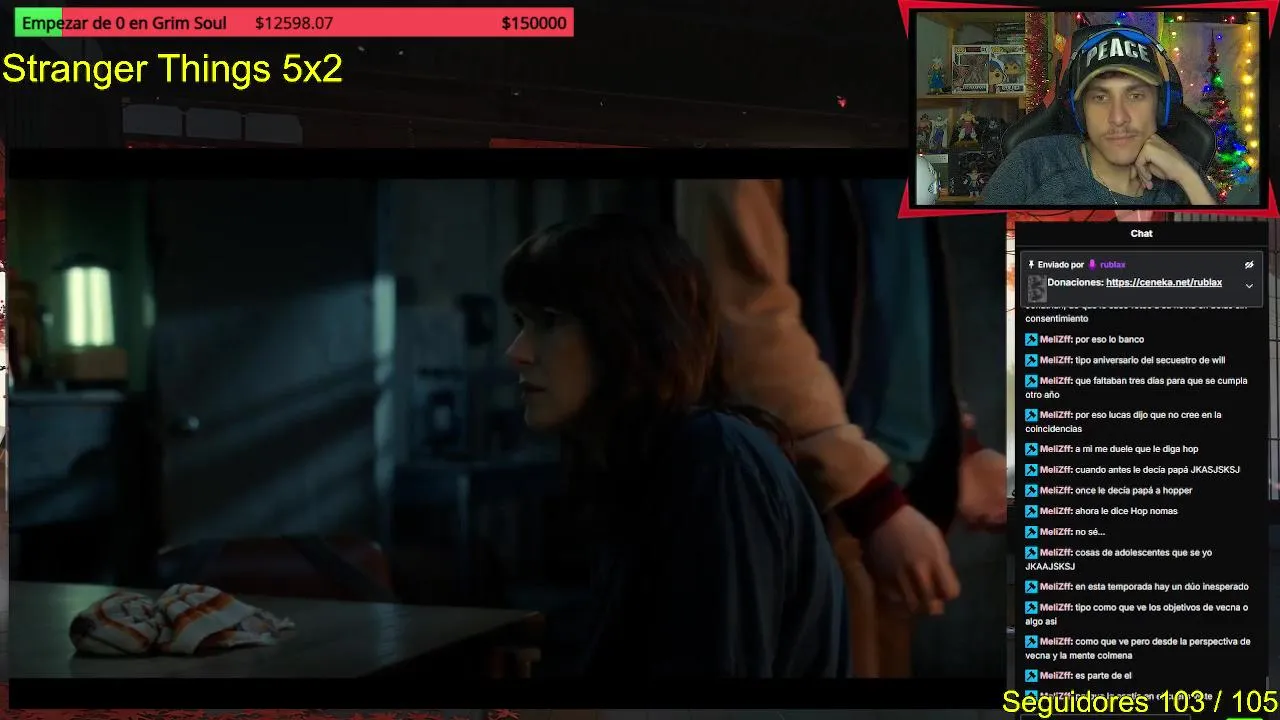Open the ceneka.net/rublax donations link
Screen dimensions: 1280x720
click(1164, 283)
